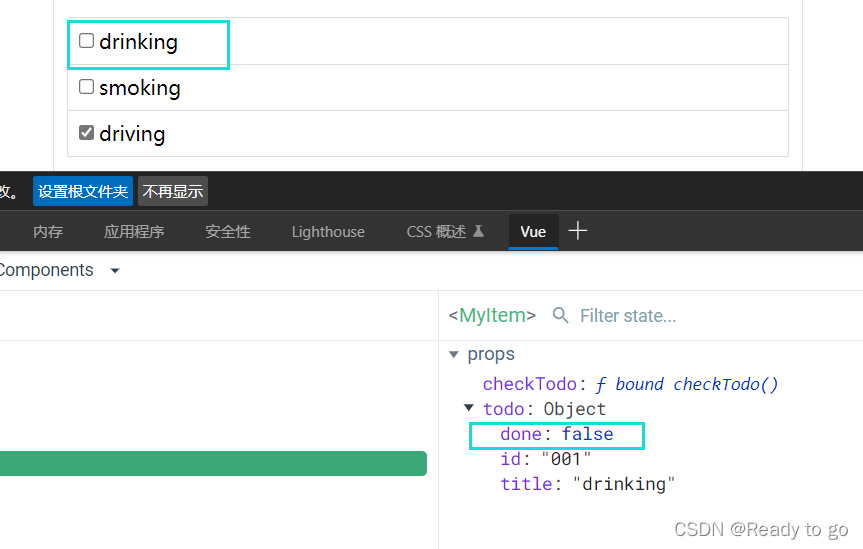
Task: Click the smoking label text
Action: tap(140, 88)
